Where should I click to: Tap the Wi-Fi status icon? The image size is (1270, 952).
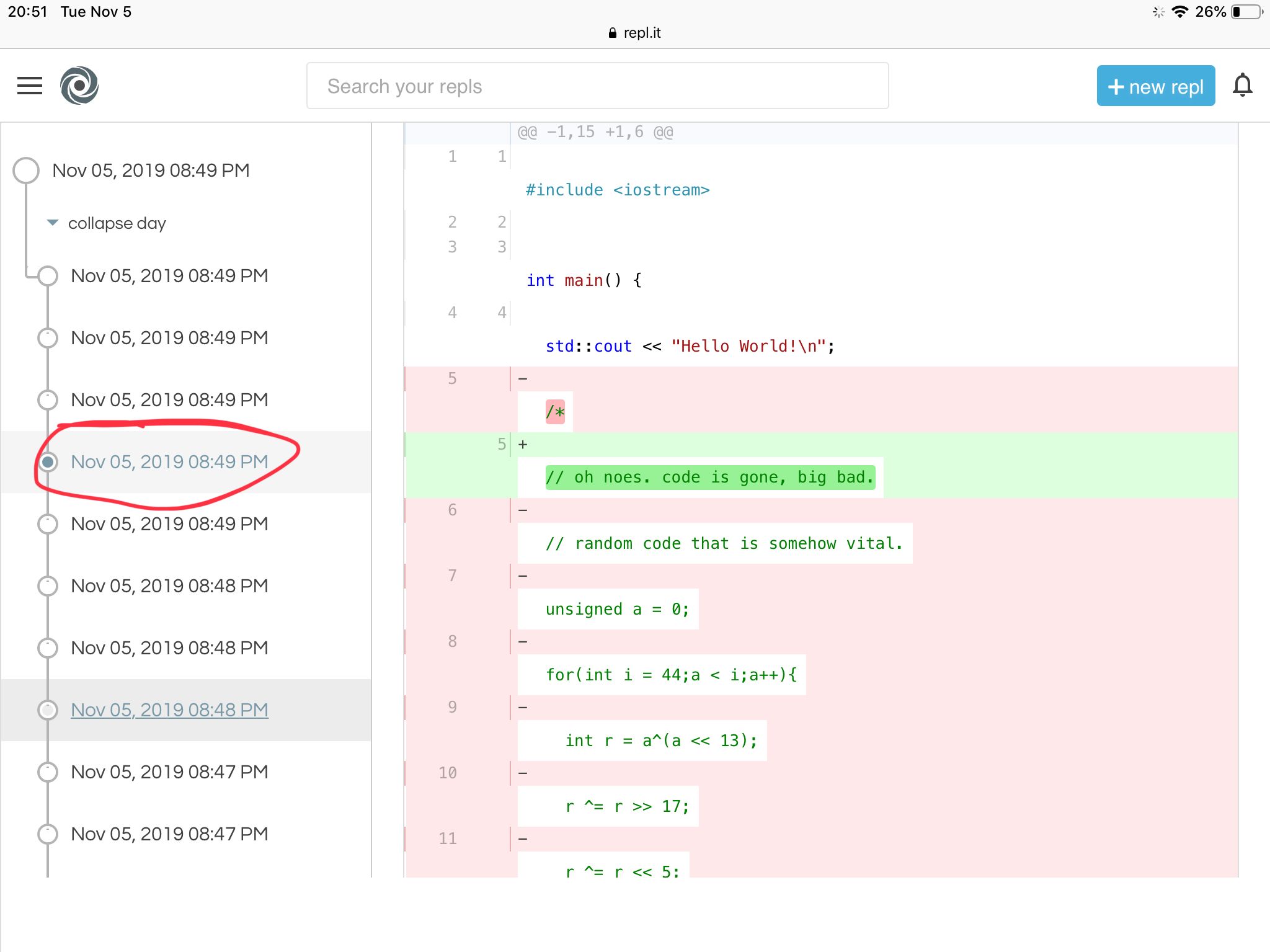tap(1180, 12)
